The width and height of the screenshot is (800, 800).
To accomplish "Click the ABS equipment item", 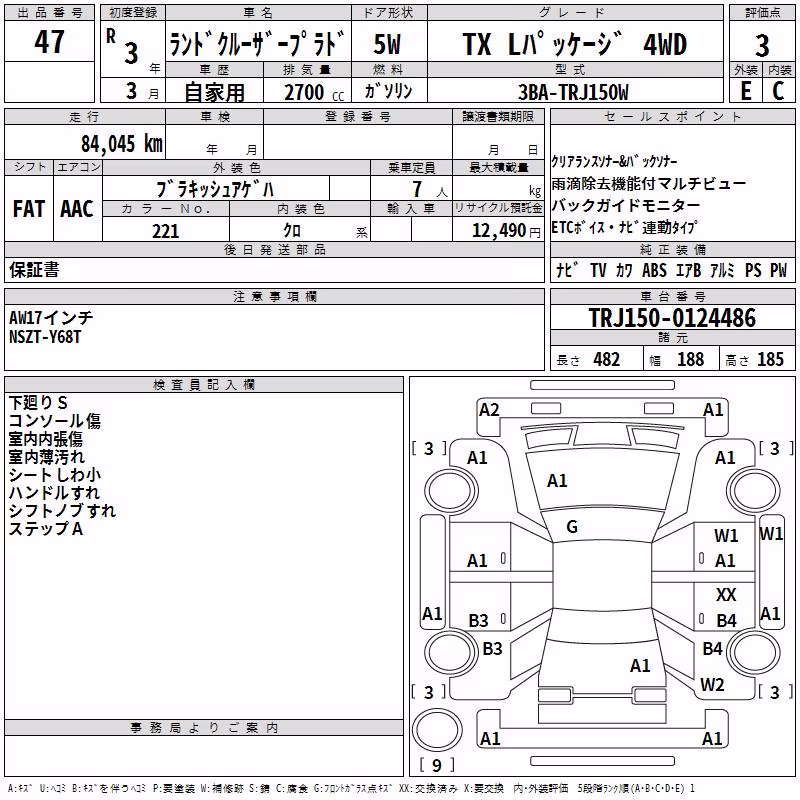I will pyautogui.click(x=654, y=270).
